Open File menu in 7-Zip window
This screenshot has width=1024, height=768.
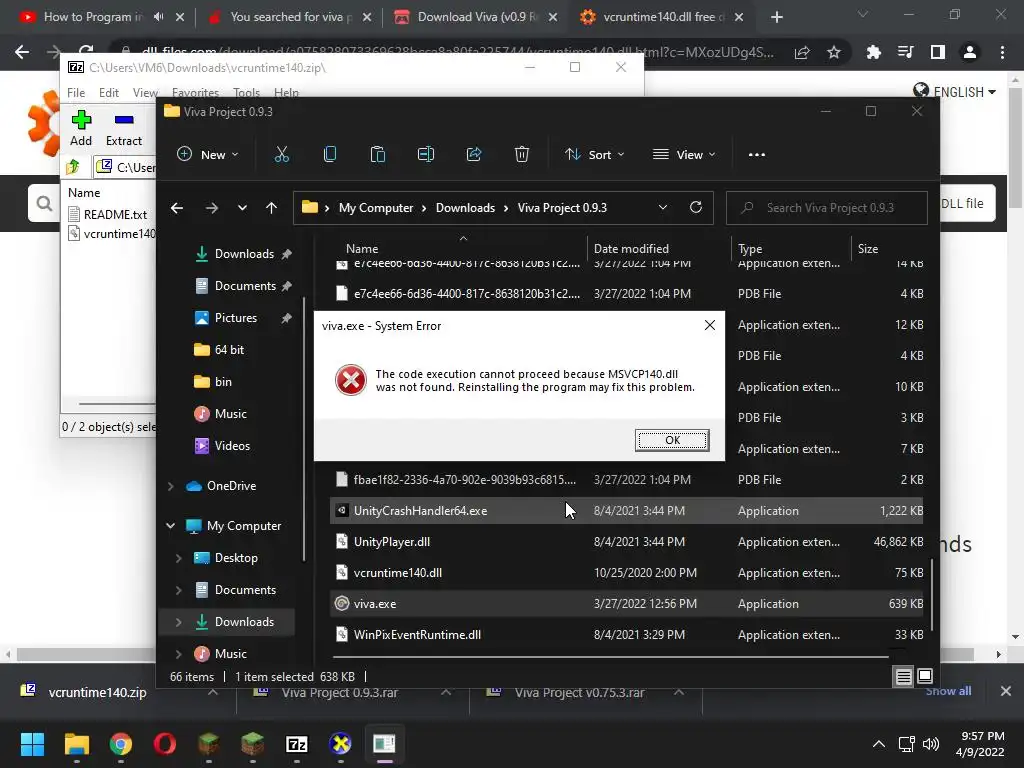click(x=76, y=93)
